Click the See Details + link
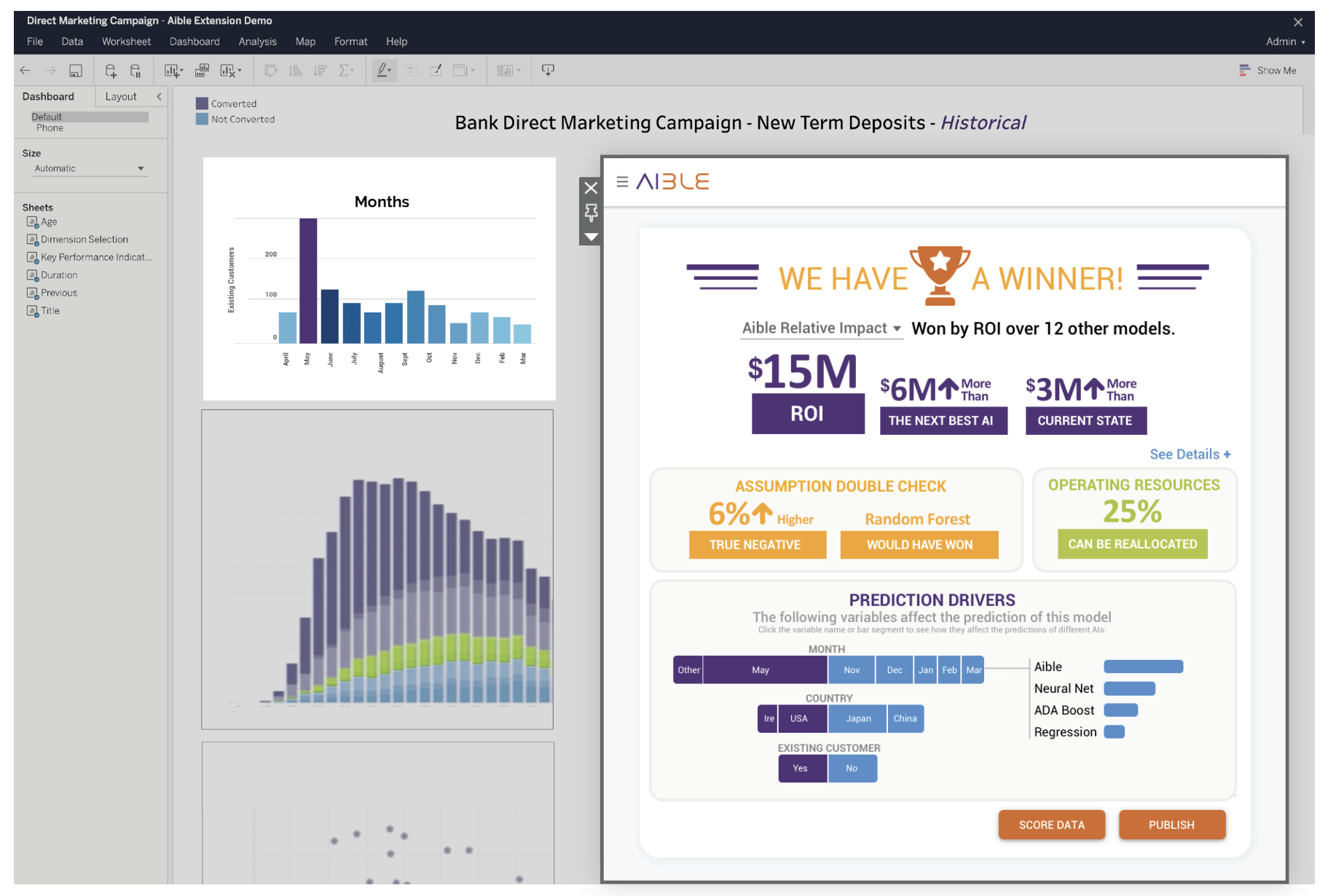The width and height of the screenshot is (1336, 896). [x=1190, y=454]
